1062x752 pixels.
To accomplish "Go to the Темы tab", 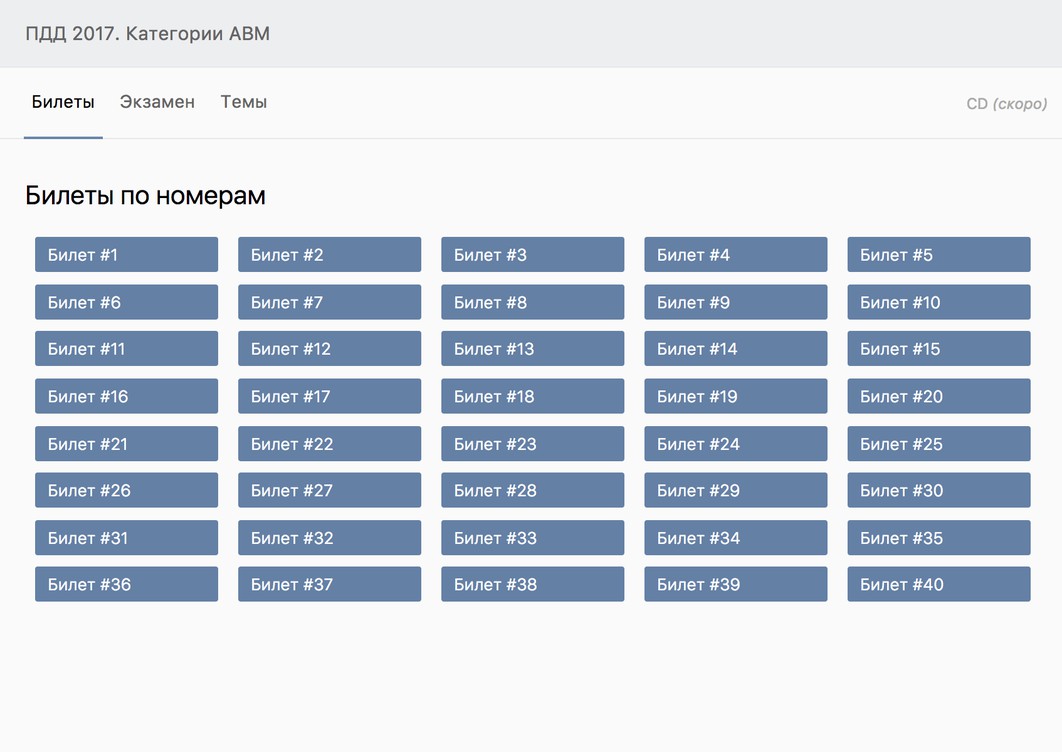I will click(x=243, y=102).
